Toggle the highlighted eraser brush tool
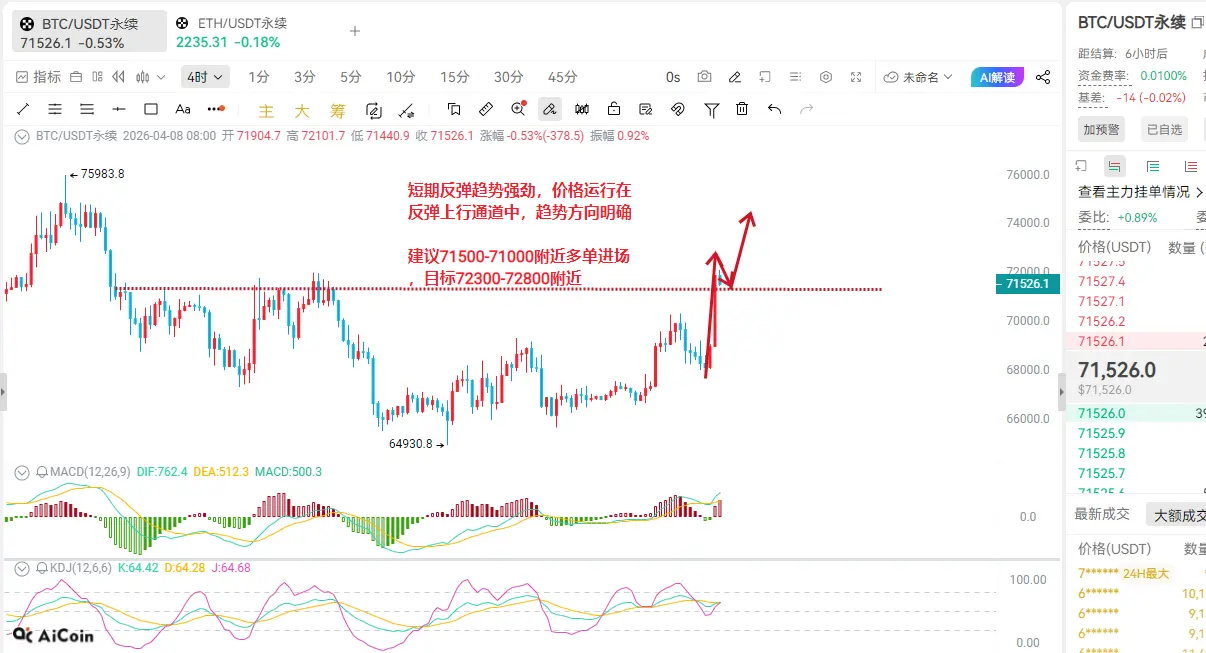 coord(550,109)
